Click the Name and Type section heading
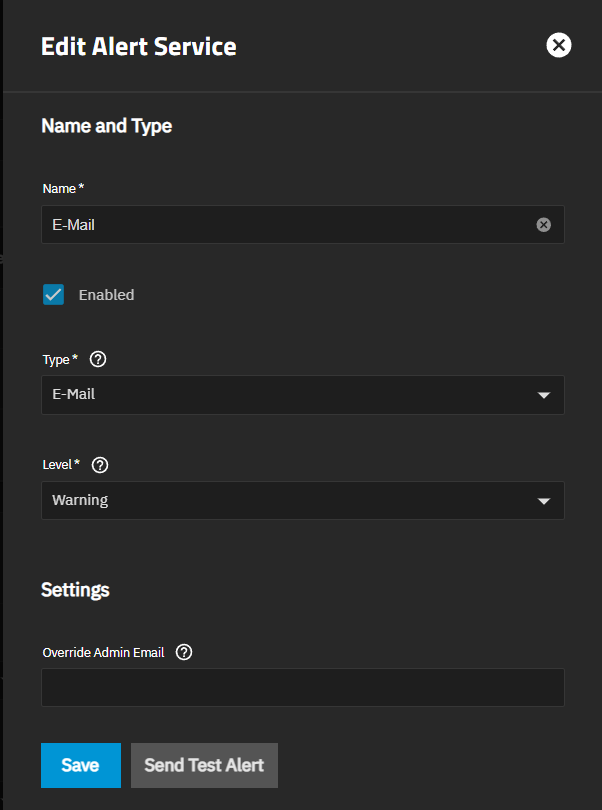The image size is (602, 810). 106,126
